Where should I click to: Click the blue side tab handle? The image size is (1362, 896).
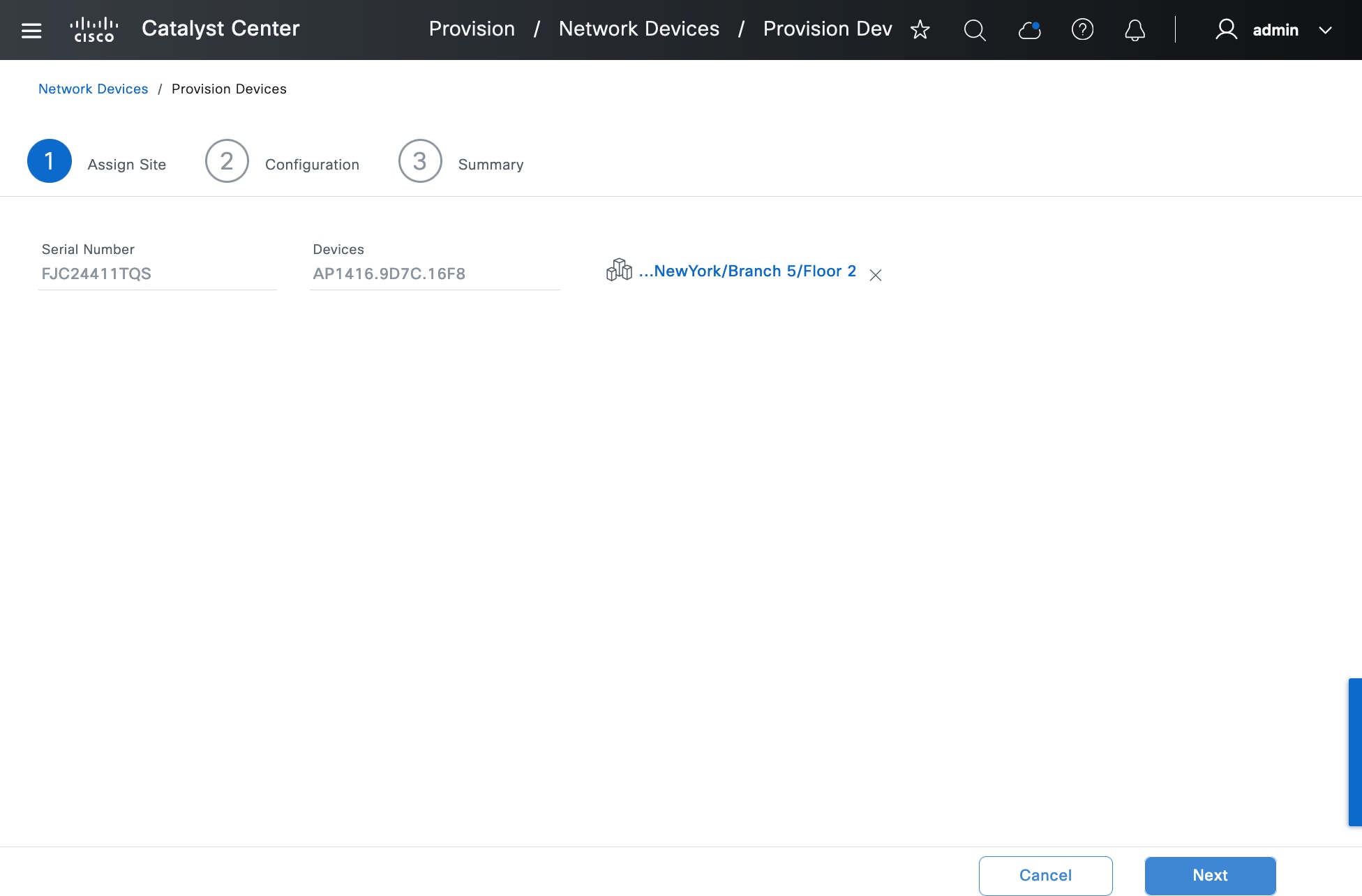pos(1354,752)
